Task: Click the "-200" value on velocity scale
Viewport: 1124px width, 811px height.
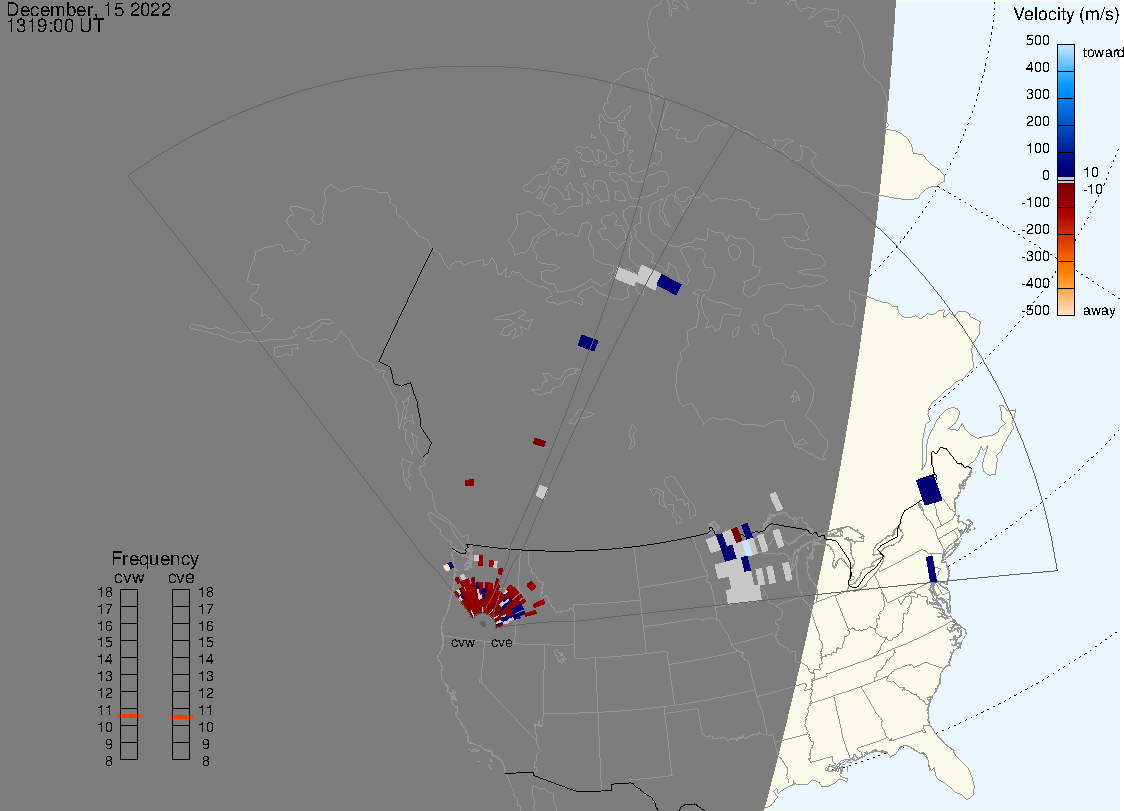Action: point(1035,229)
